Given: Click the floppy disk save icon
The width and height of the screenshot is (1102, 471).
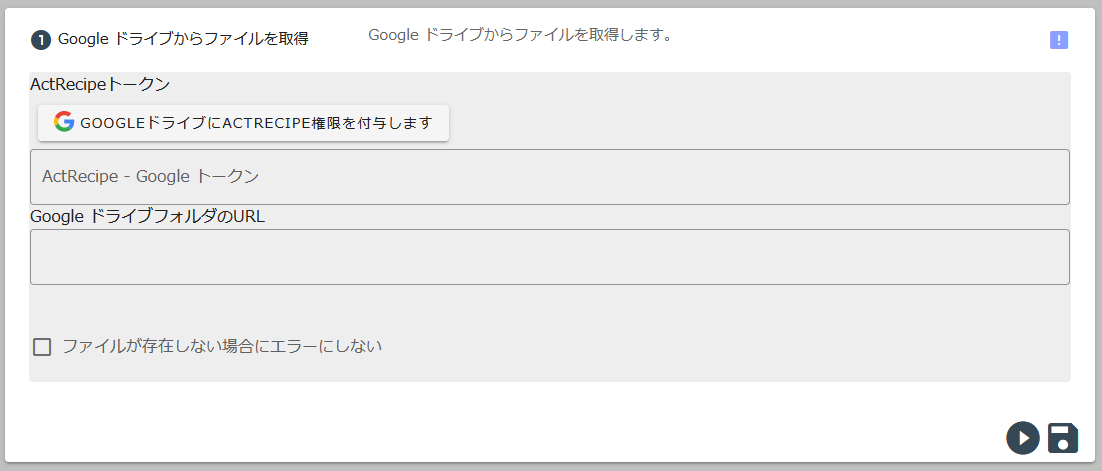Looking at the screenshot, I should click(1063, 437).
